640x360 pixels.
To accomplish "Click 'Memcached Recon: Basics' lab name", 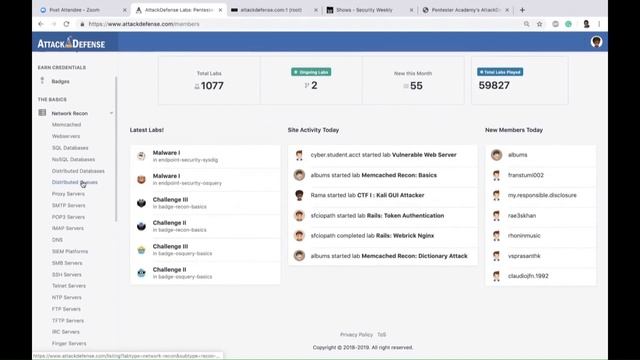I will pyautogui.click(x=399, y=175).
